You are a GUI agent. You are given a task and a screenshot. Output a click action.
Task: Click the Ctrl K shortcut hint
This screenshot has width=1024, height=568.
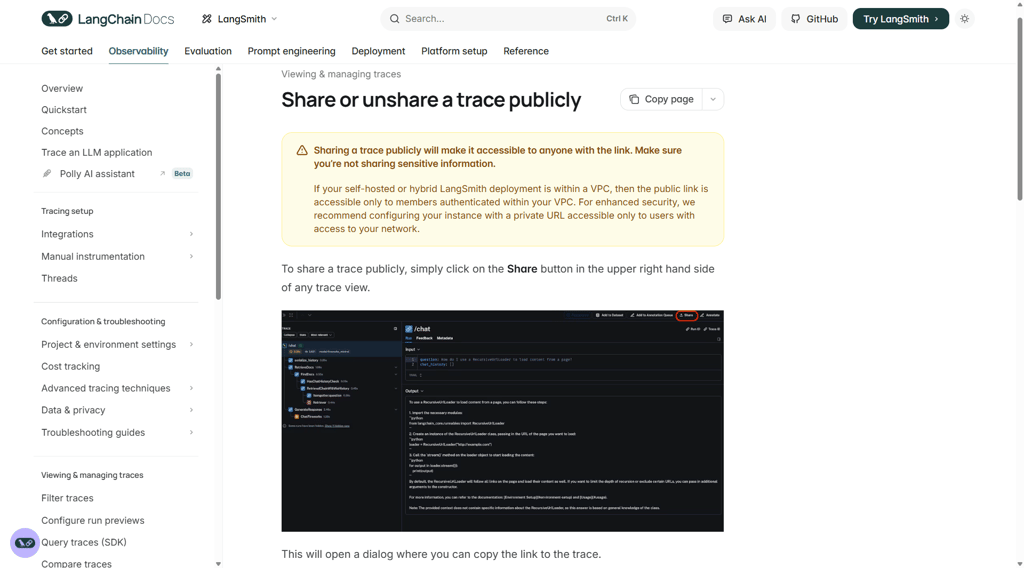tap(616, 19)
